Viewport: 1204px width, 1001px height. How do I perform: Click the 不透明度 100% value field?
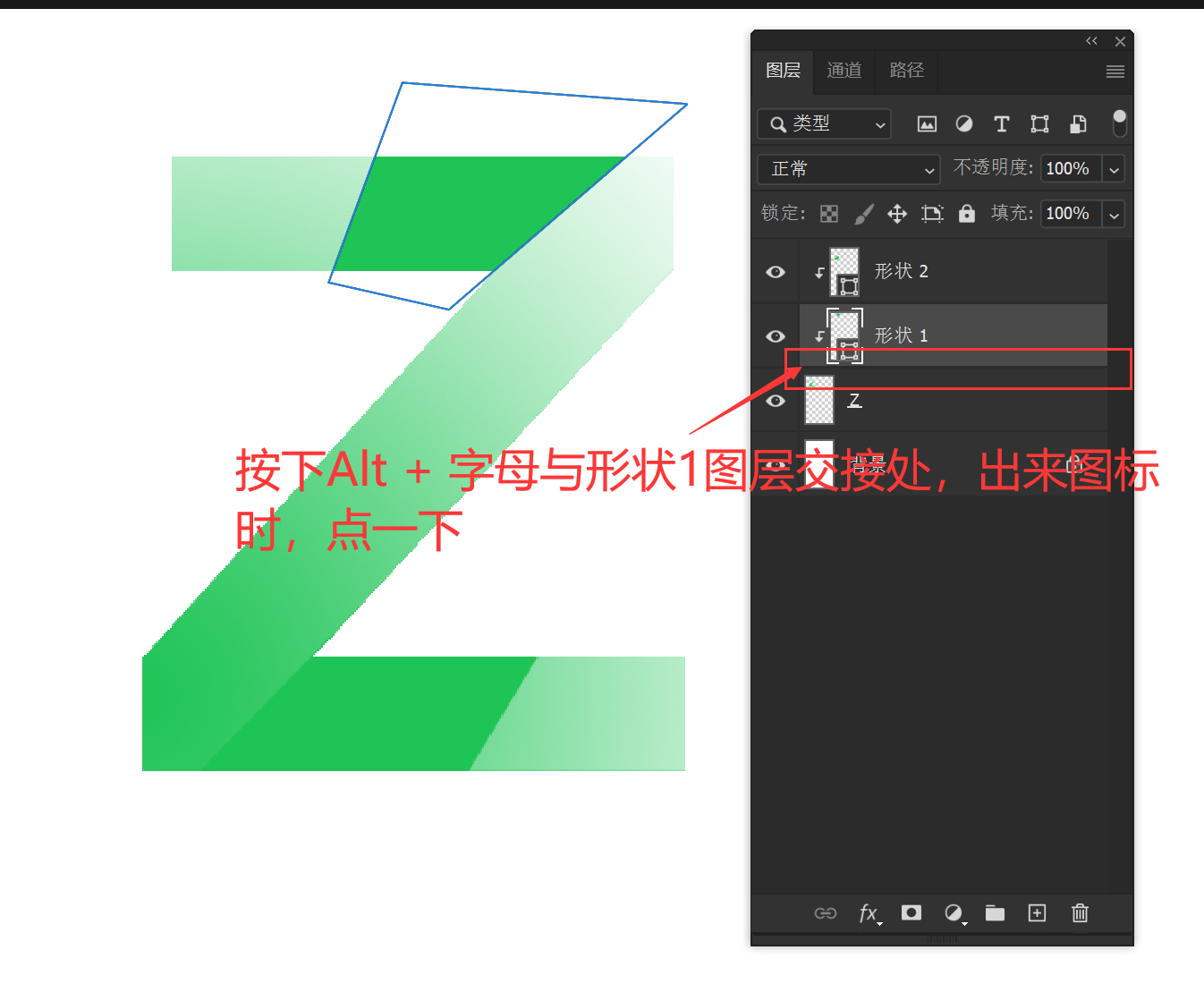[1071, 169]
